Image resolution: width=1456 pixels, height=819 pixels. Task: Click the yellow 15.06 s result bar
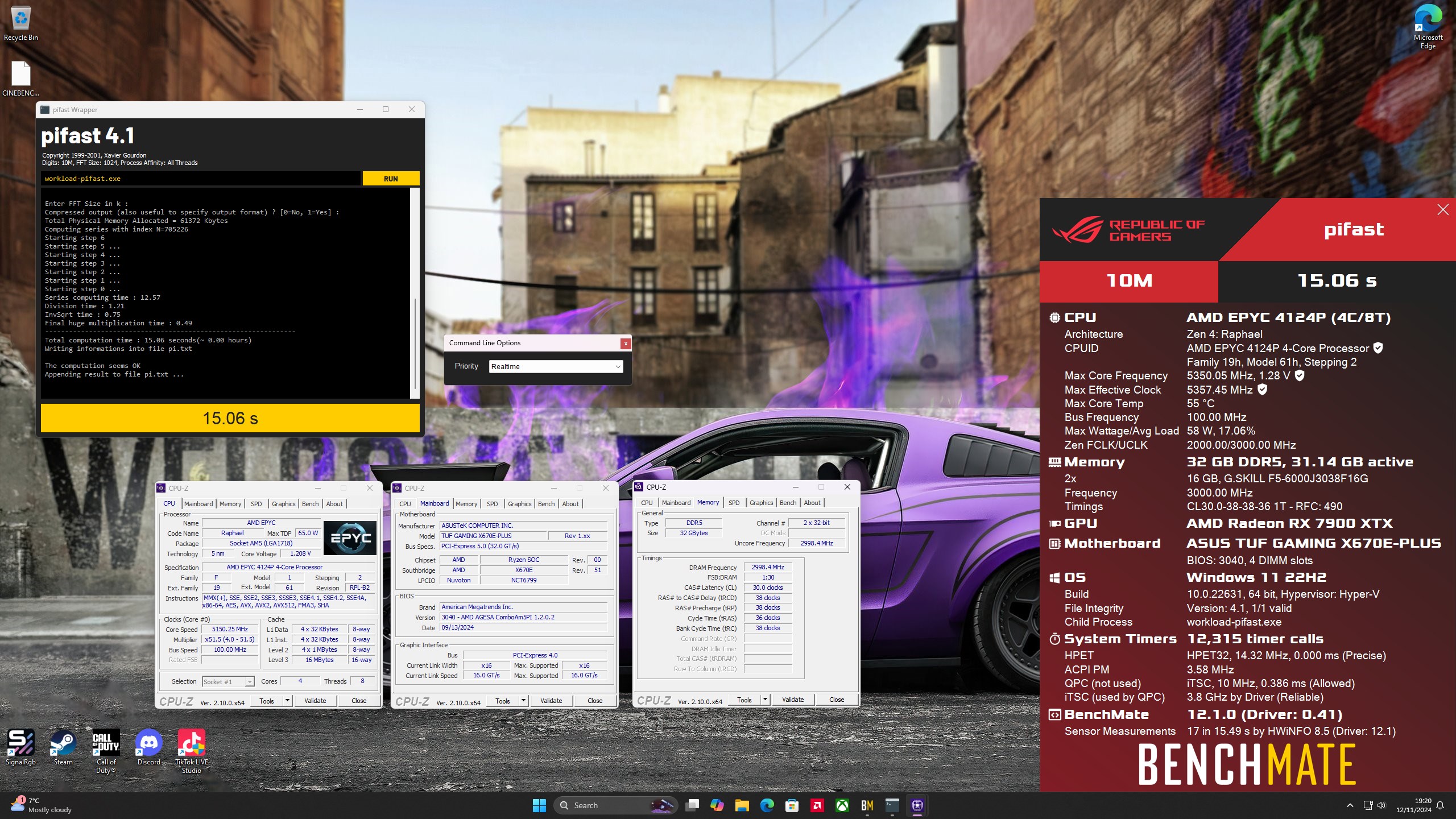(230, 418)
